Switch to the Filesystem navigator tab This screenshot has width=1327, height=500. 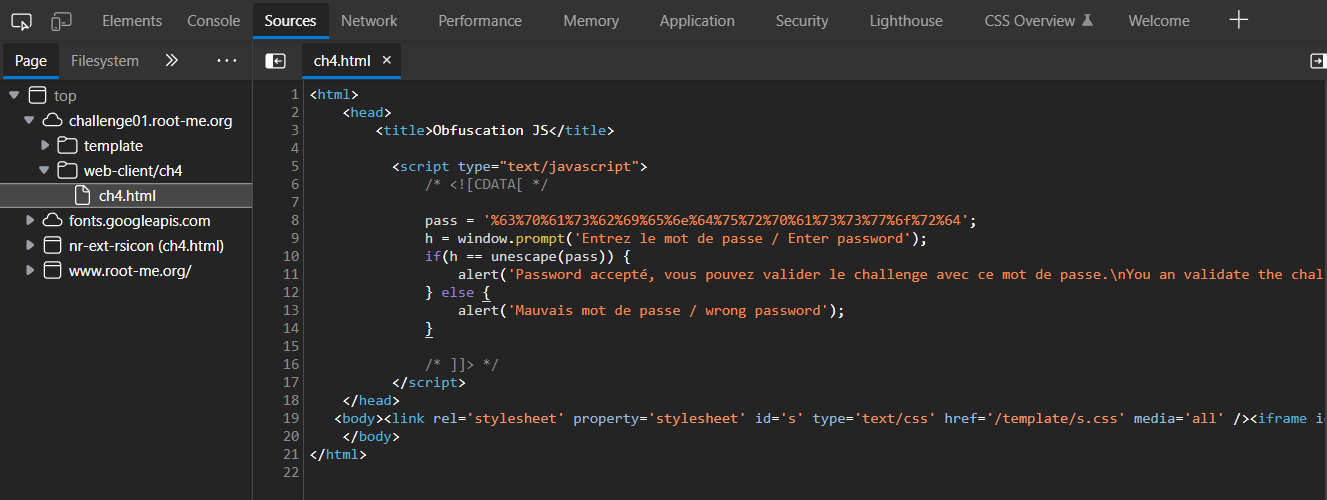click(105, 61)
